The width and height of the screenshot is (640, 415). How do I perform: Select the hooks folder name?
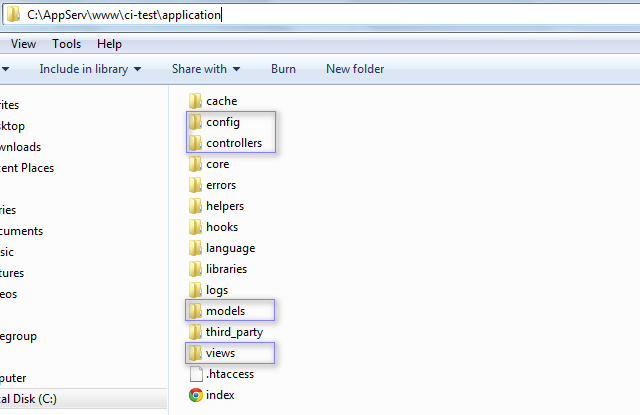click(x=222, y=227)
